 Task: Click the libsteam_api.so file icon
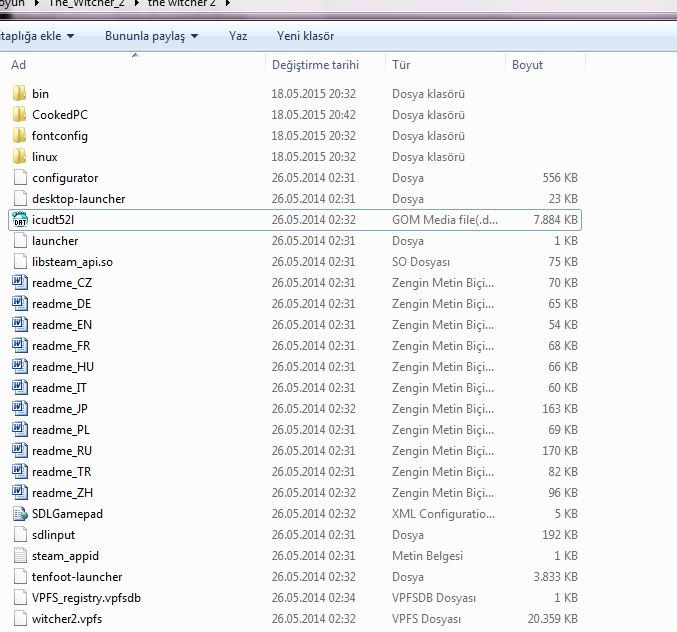(20, 262)
